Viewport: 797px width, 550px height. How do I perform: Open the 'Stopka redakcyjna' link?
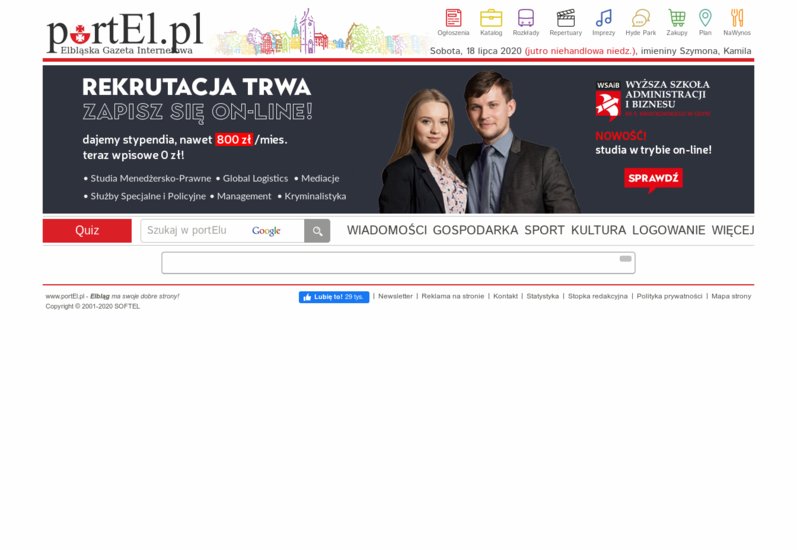point(598,296)
